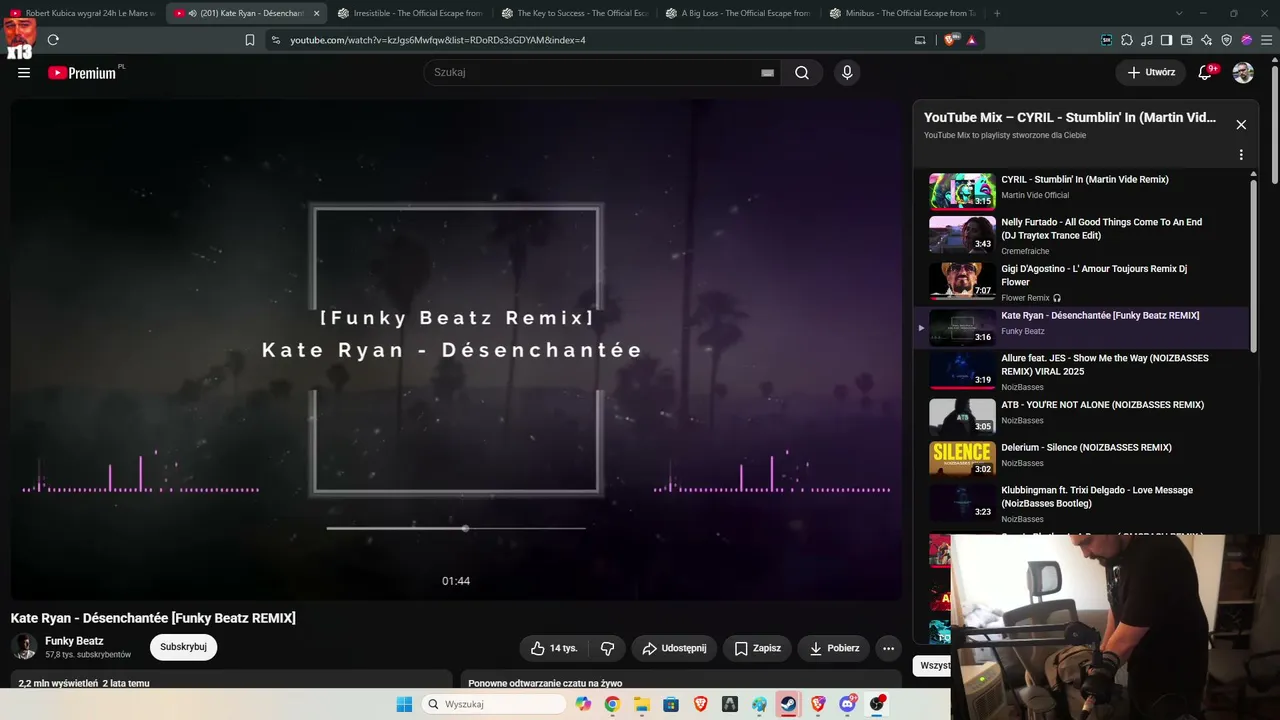Click the video title below the player
This screenshot has width=1280, height=720.
pos(153,618)
